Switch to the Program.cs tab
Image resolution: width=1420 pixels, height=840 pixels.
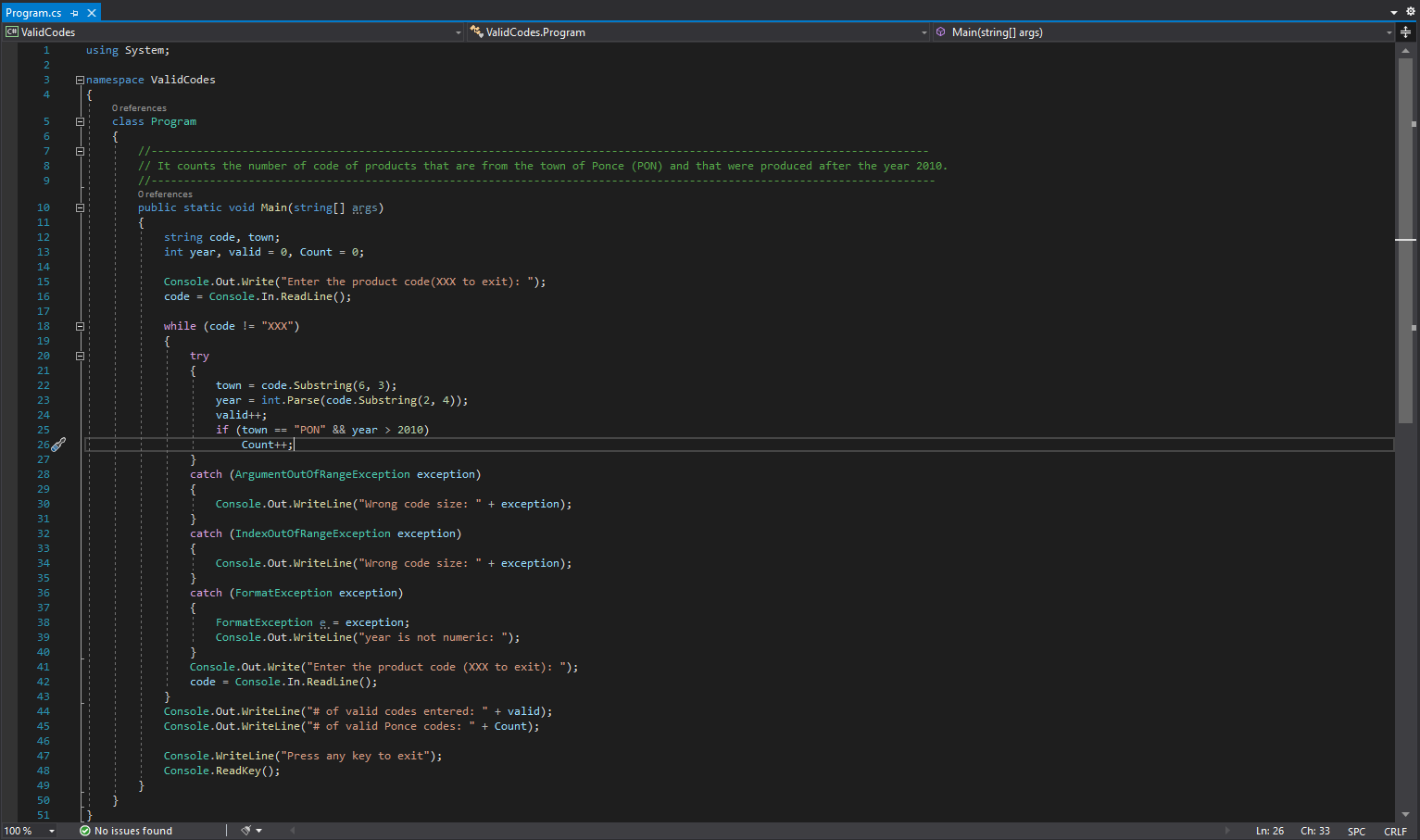32,12
